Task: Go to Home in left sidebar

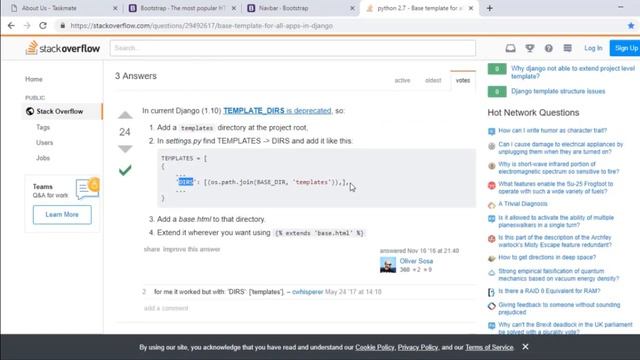Action: pyautogui.click(x=34, y=79)
